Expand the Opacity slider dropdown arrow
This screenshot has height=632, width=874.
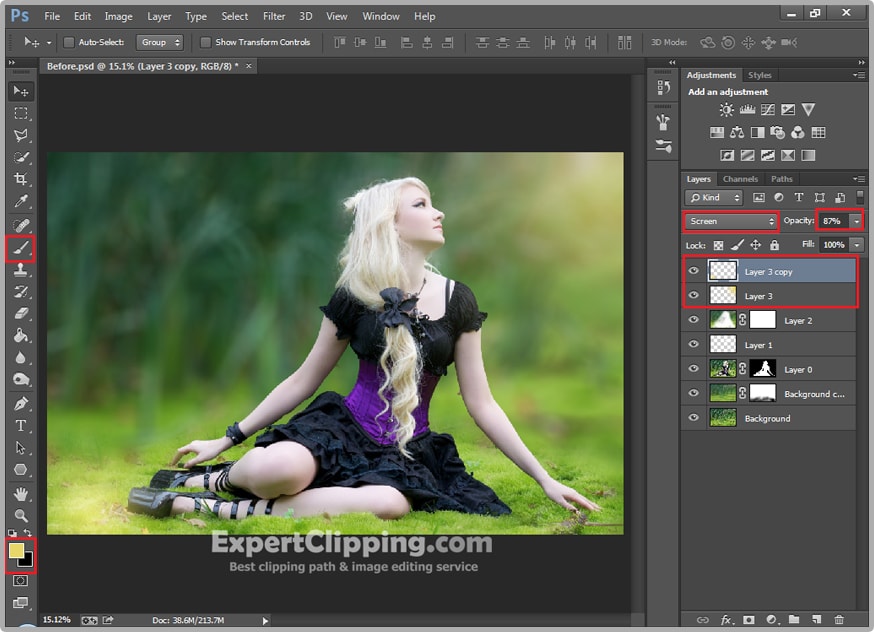857,221
